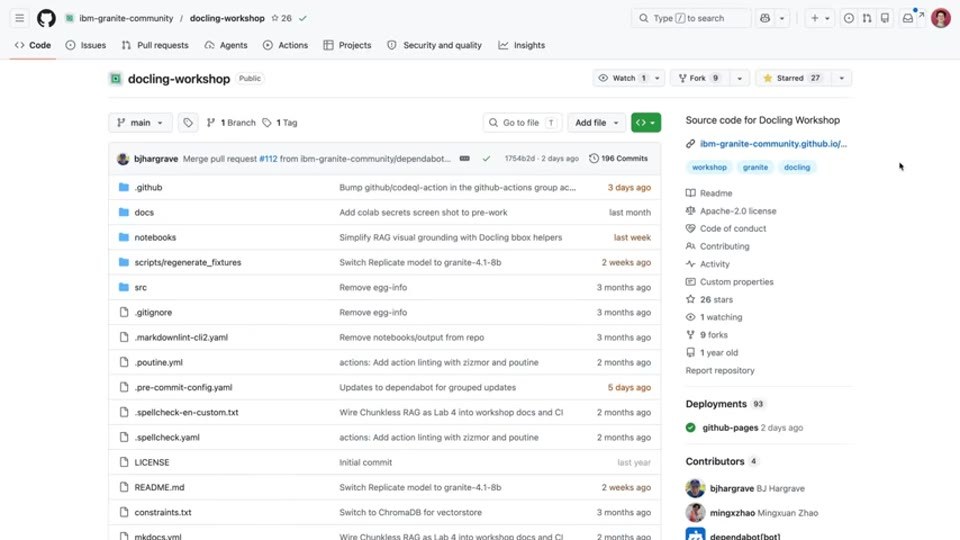Expand the Fork options dropdown arrow
Screen dimensions: 960x540
pyautogui.click(x=740, y=78)
